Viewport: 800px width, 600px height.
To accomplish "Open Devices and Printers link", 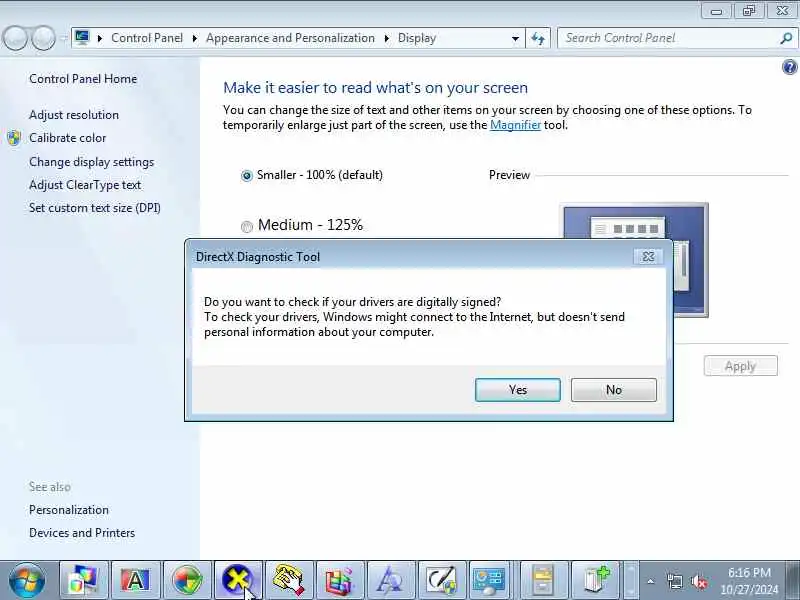I will click(x=82, y=533).
